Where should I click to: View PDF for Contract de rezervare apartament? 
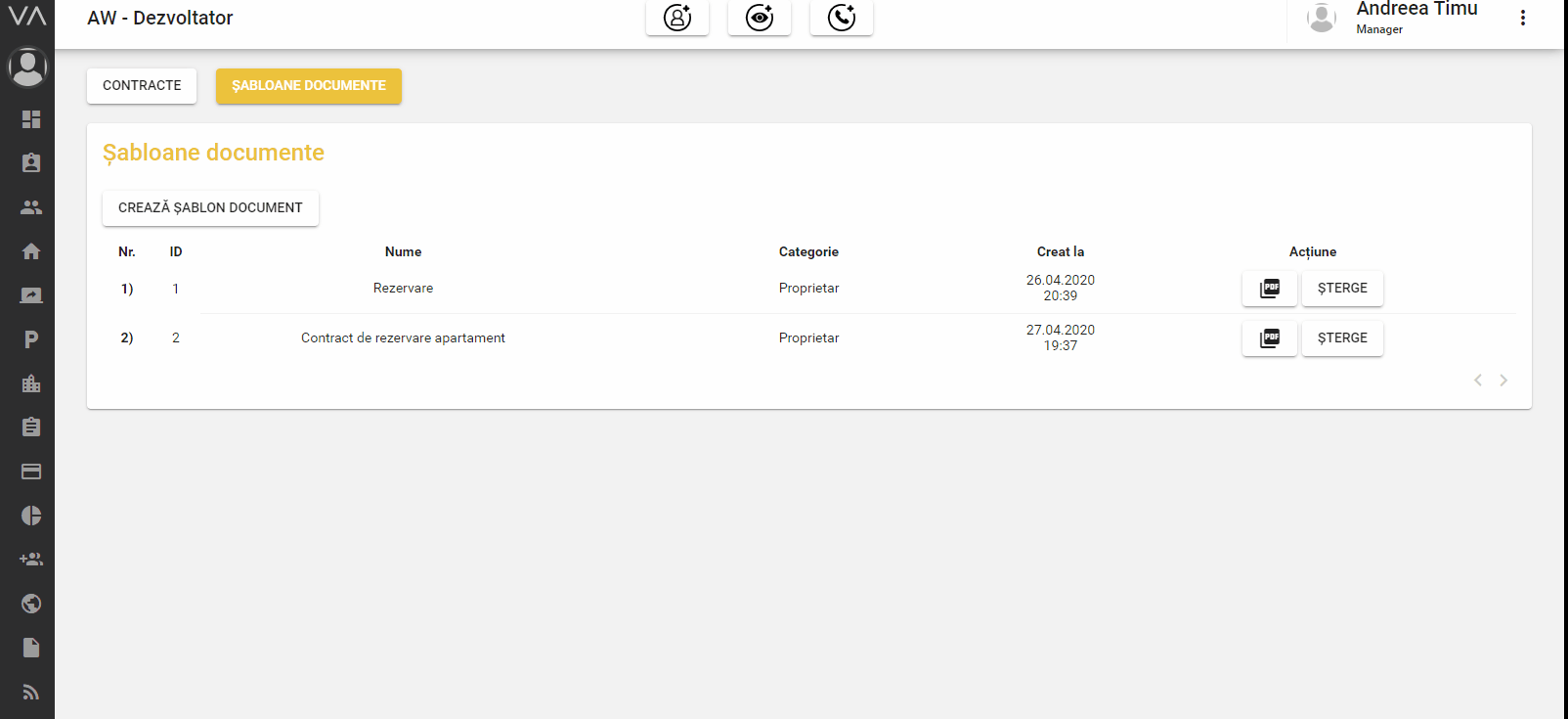click(1269, 338)
